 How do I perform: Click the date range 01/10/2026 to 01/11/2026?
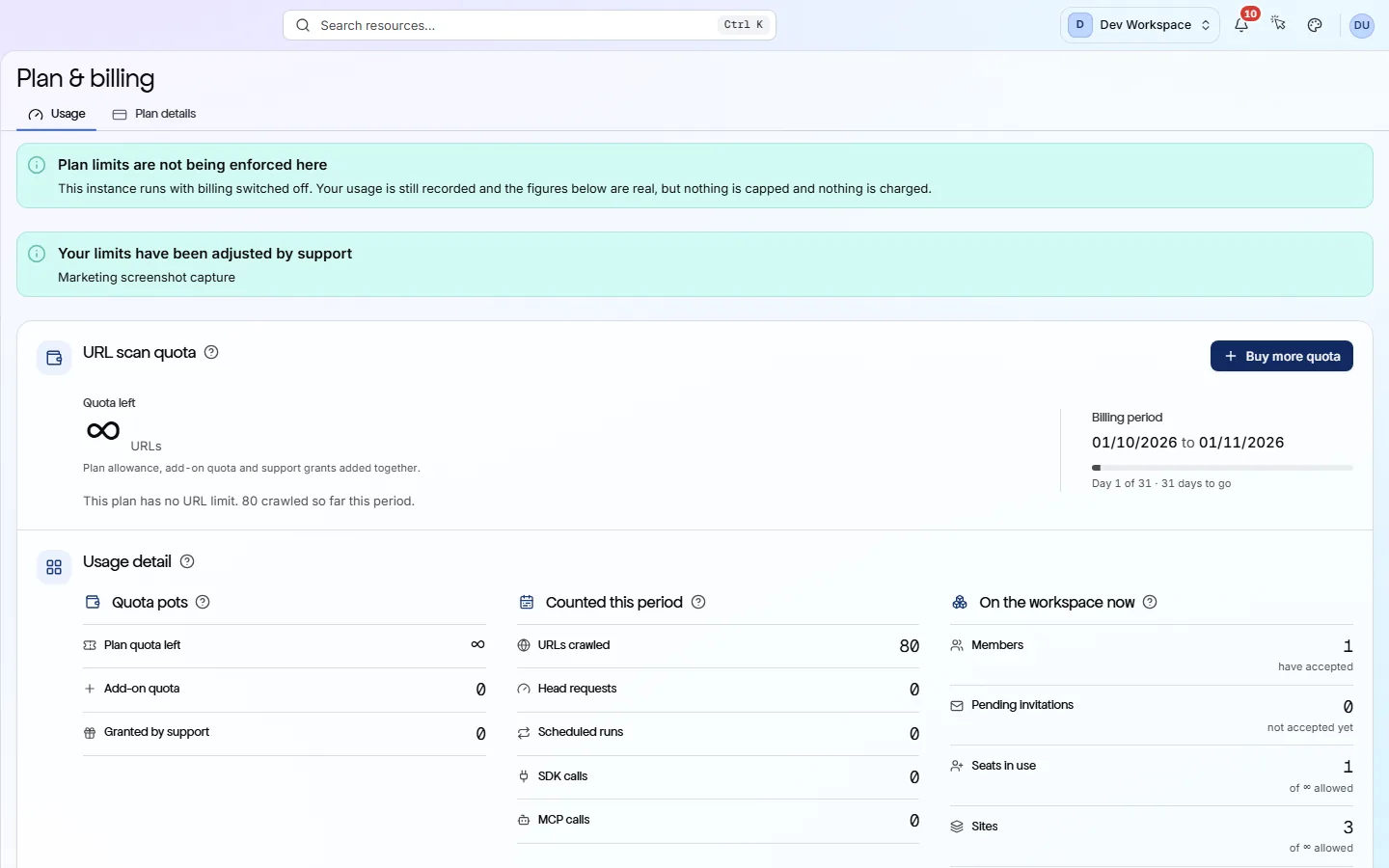click(1187, 443)
